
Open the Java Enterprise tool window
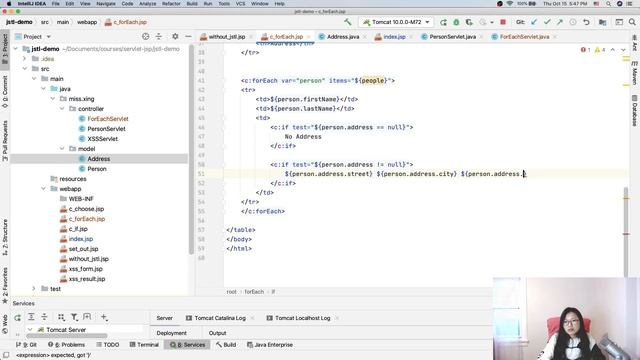pos(270,345)
